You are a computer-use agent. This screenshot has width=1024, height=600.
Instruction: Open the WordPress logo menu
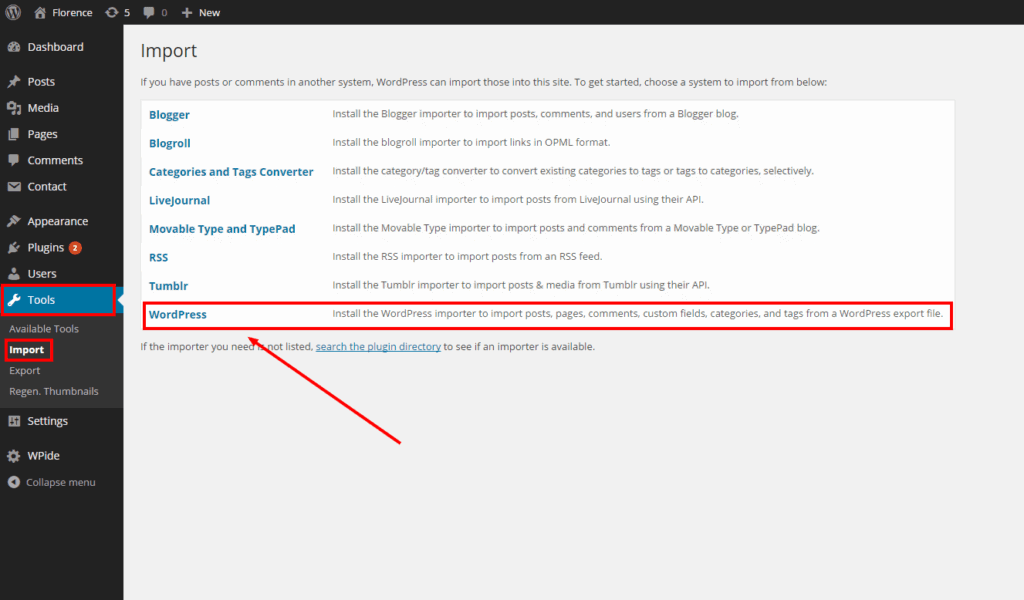tap(11, 12)
